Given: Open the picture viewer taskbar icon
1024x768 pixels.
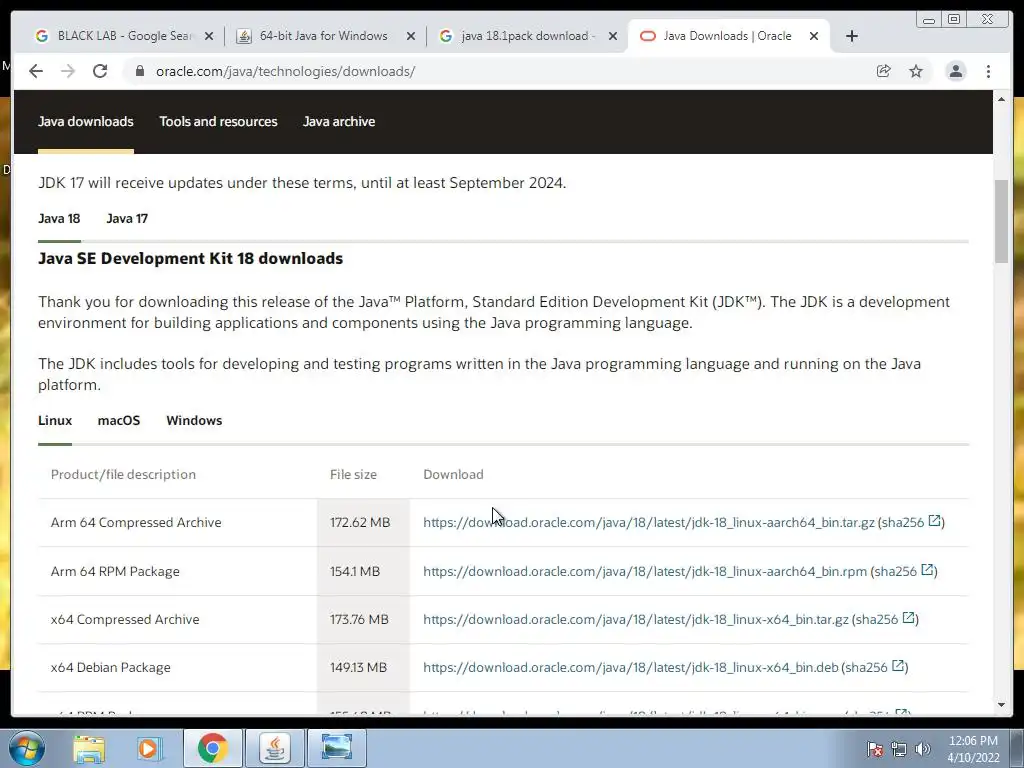Looking at the screenshot, I should (337, 748).
